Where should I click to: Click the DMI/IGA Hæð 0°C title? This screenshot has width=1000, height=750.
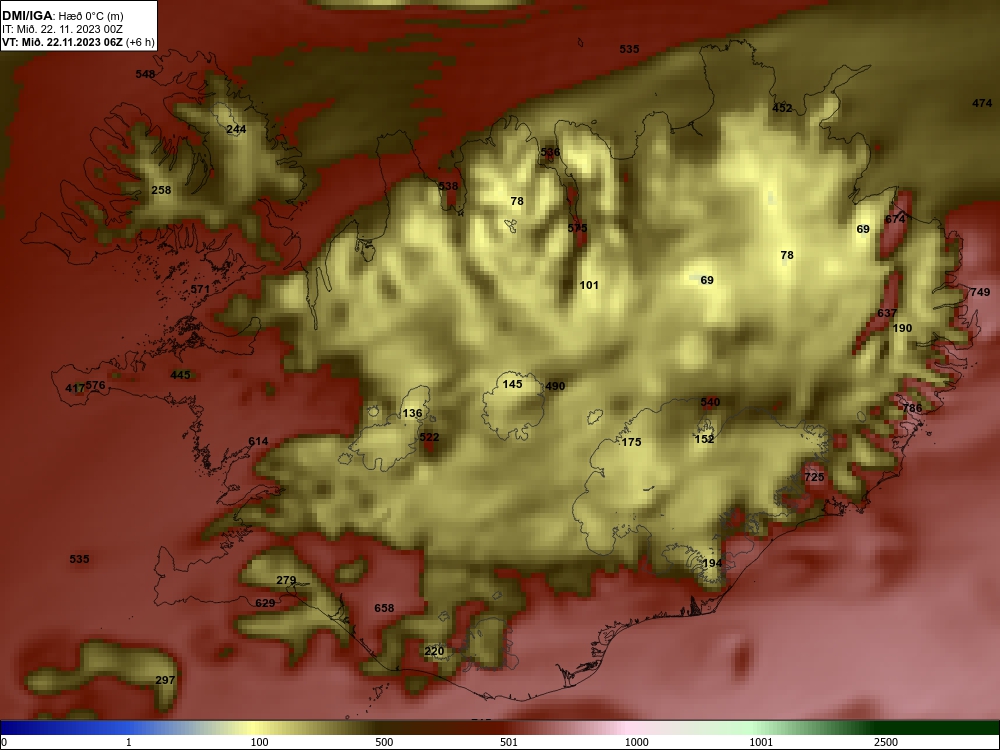click(62, 16)
